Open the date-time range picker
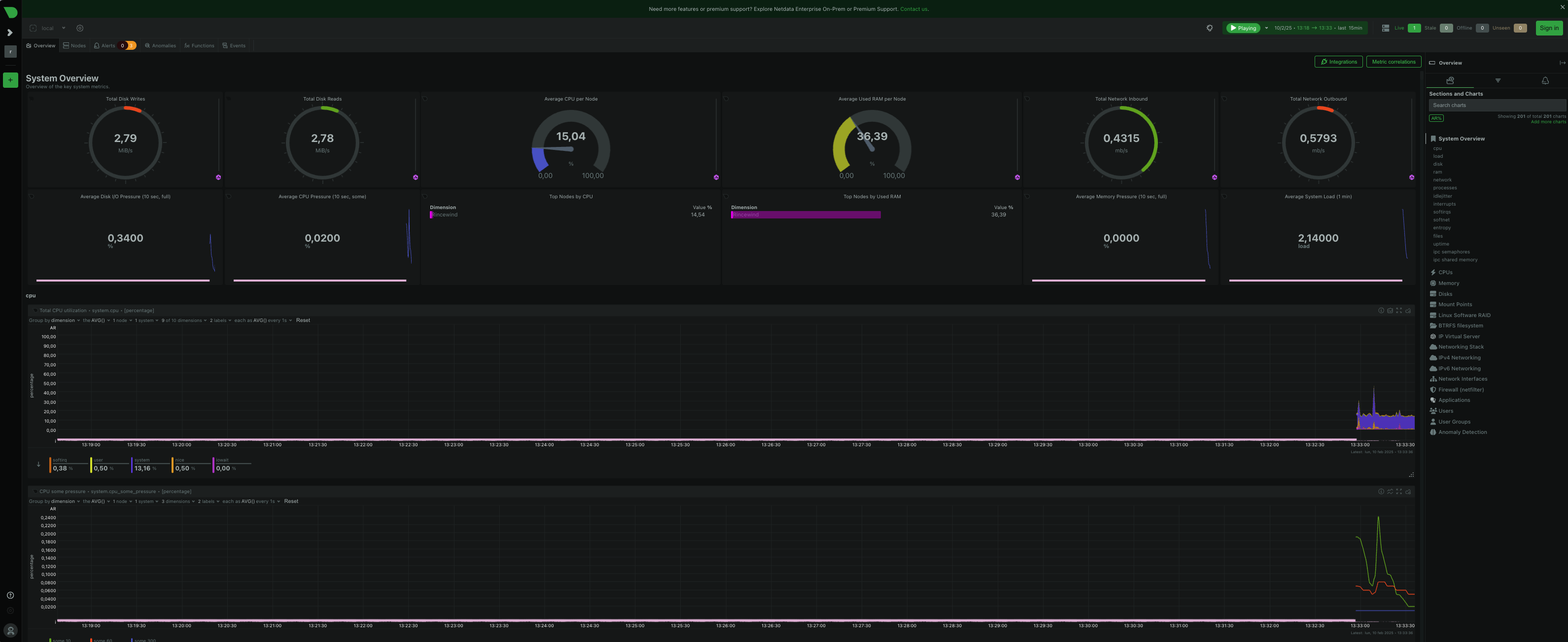Screen dimensions: 1568x642 click(x=1319, y=28)
